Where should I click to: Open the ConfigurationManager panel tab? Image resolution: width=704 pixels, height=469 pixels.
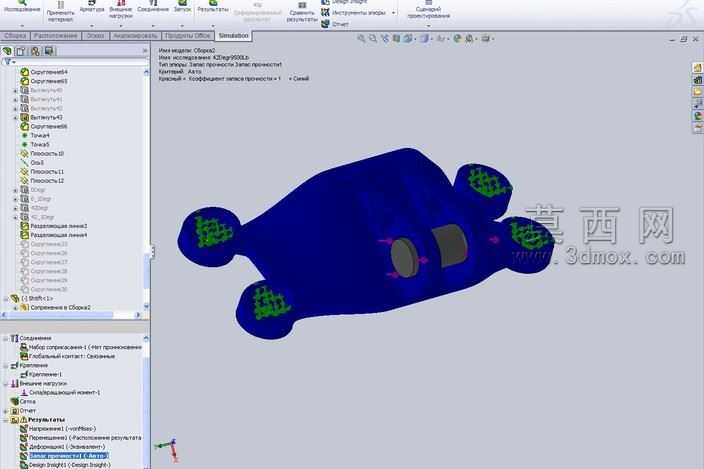click(x=35, y=51)
